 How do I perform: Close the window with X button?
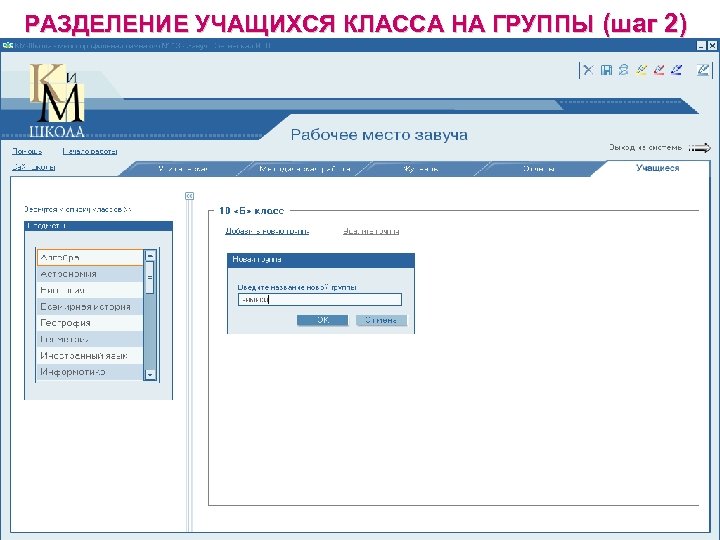712,45
